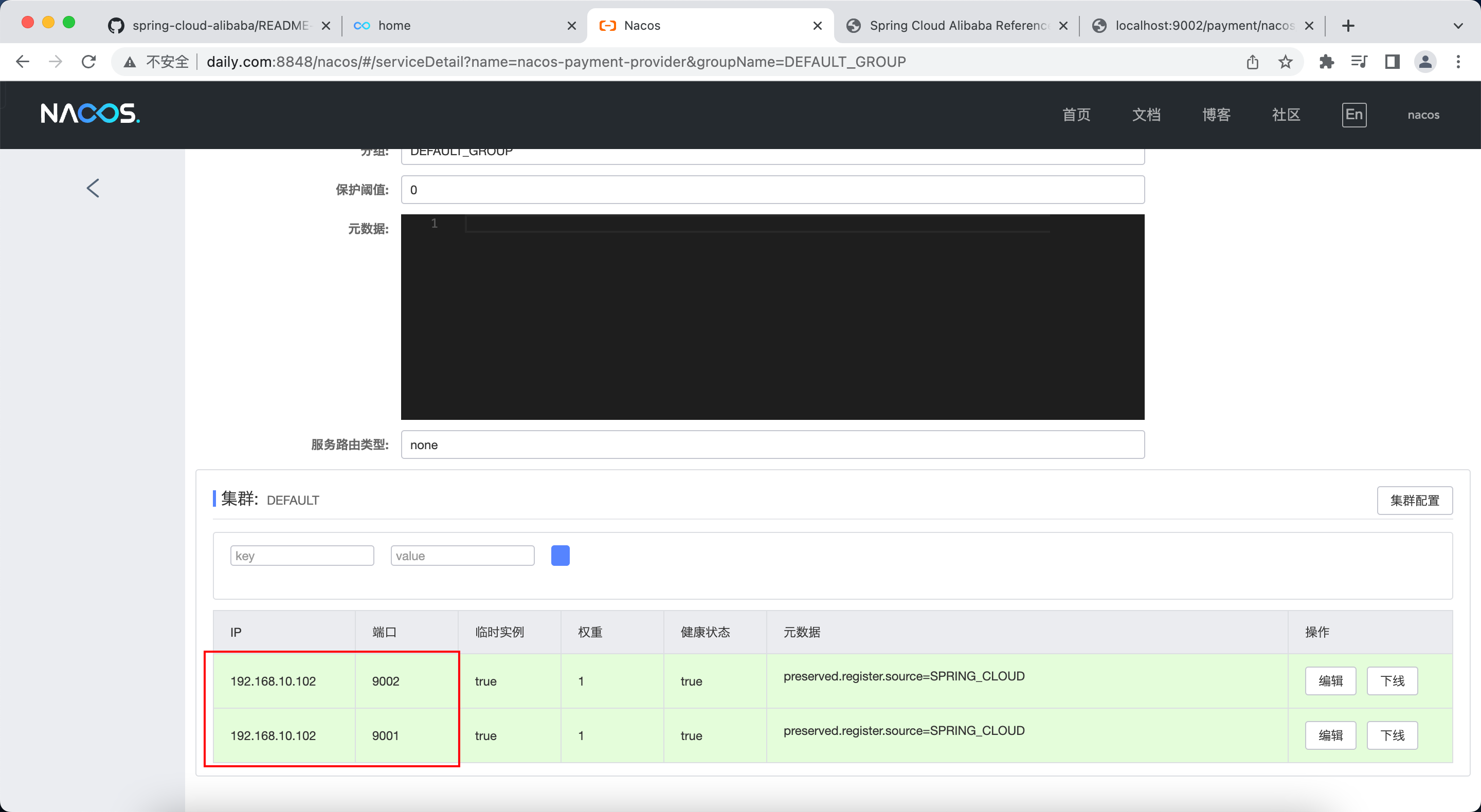Toggle the browser side panel
Image resolution: width=1481 pixels, height=812 pixels.
coord(1392,62)
